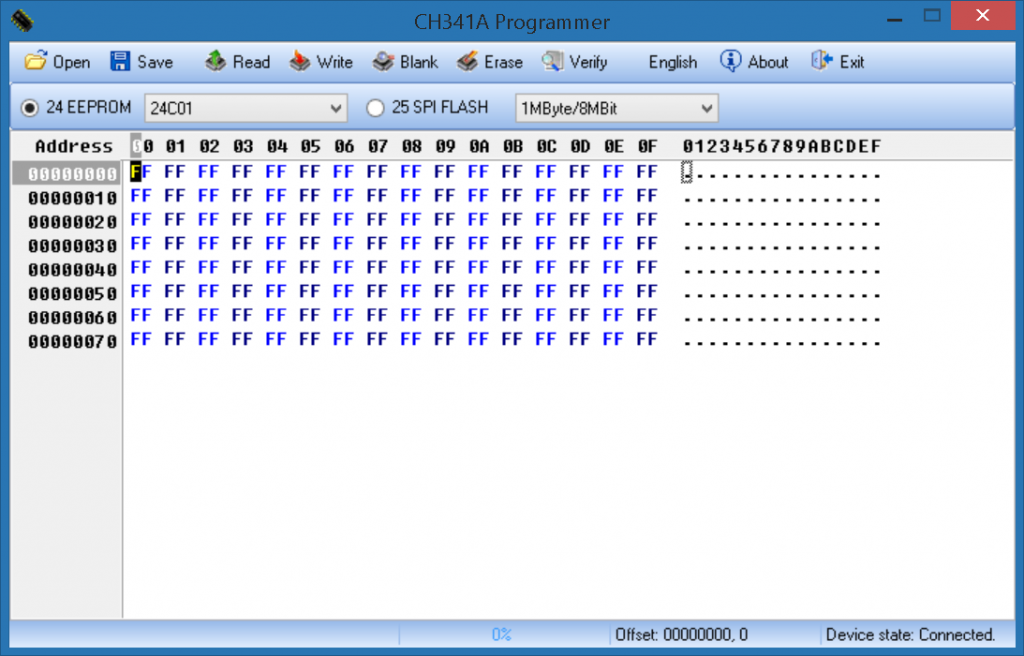Click the Open folder icon

point(36,61)
